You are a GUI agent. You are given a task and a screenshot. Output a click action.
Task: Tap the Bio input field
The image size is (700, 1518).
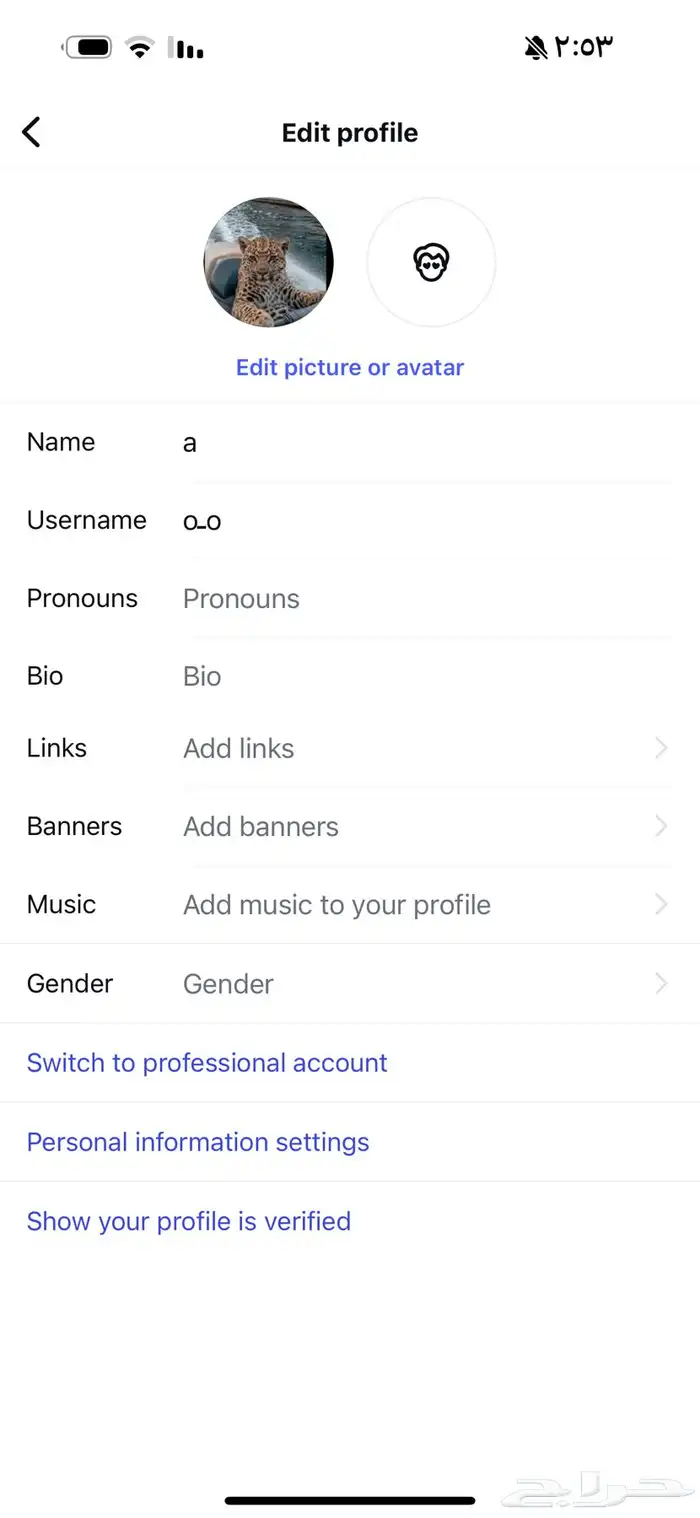pos(427,676)
